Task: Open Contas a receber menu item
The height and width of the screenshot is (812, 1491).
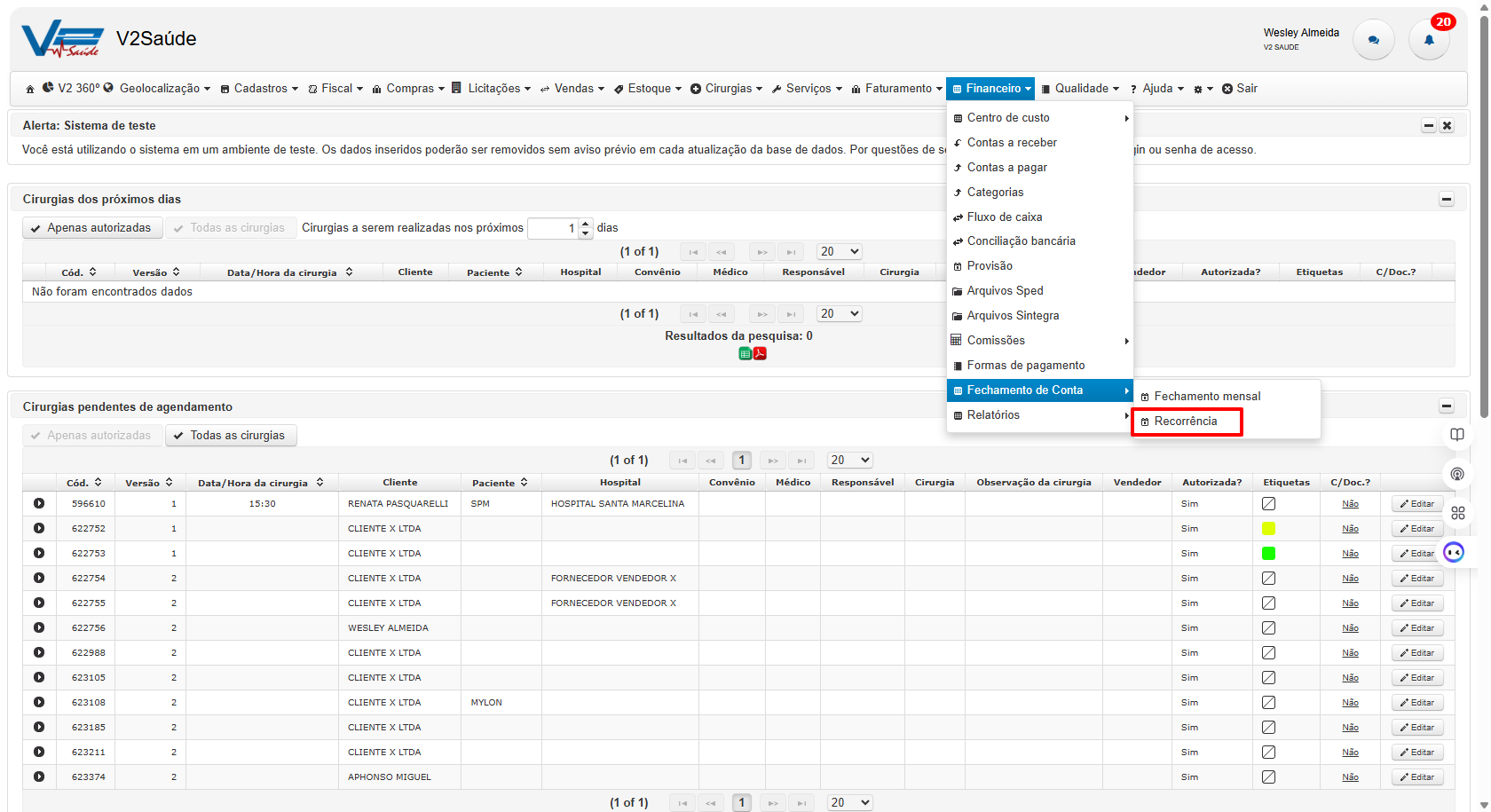Action: point(1012,143)
